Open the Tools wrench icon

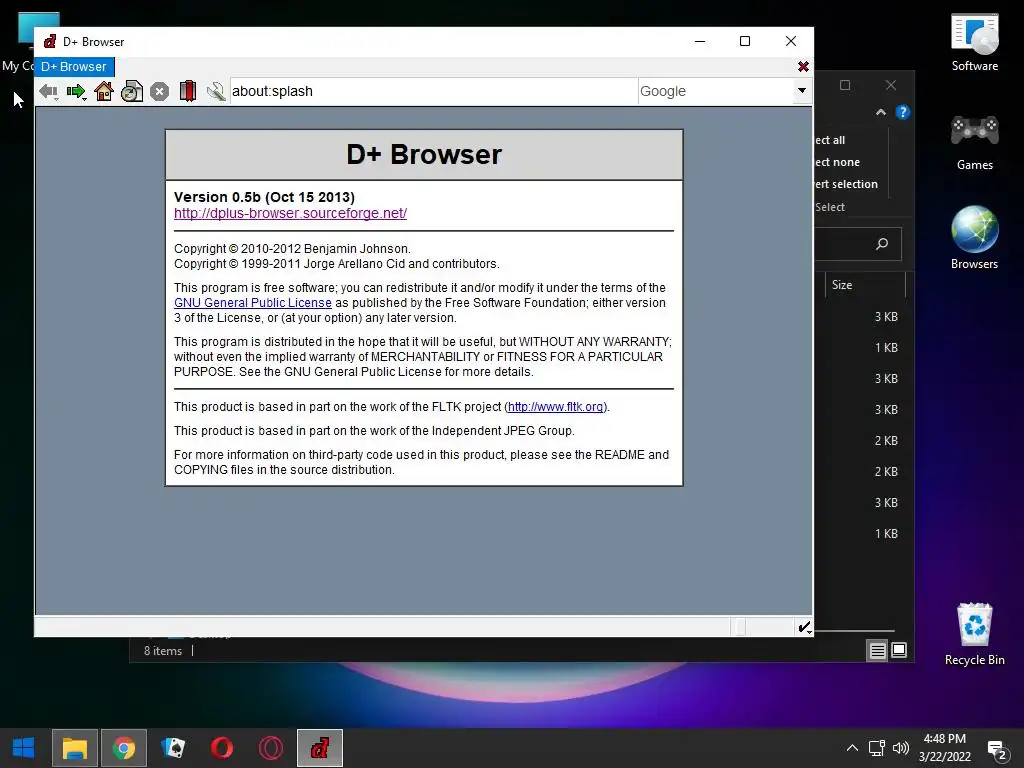(x=216, y=91)
